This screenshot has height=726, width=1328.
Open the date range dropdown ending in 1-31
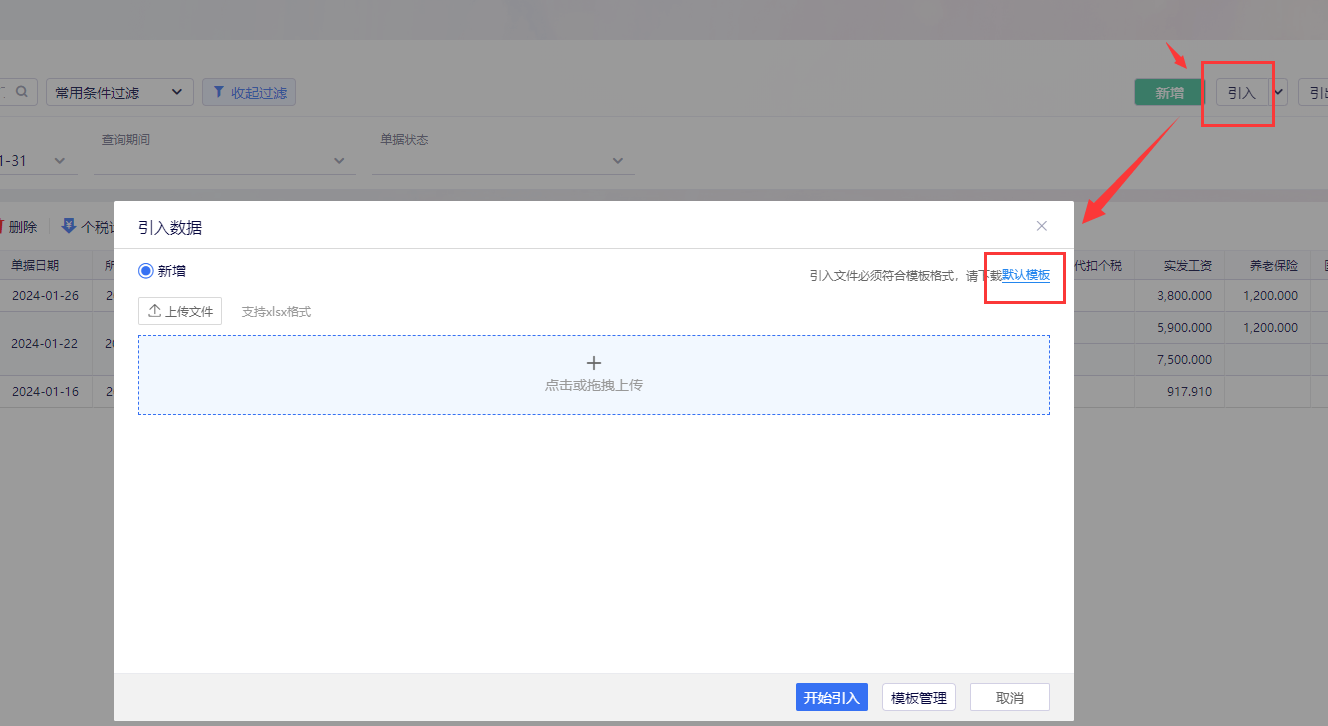pos(34,160)
